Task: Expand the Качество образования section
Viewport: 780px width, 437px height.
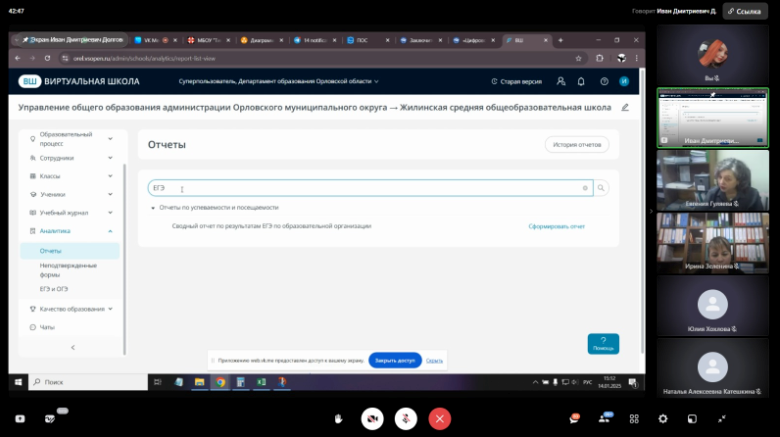Action: [x=110, y=309]
